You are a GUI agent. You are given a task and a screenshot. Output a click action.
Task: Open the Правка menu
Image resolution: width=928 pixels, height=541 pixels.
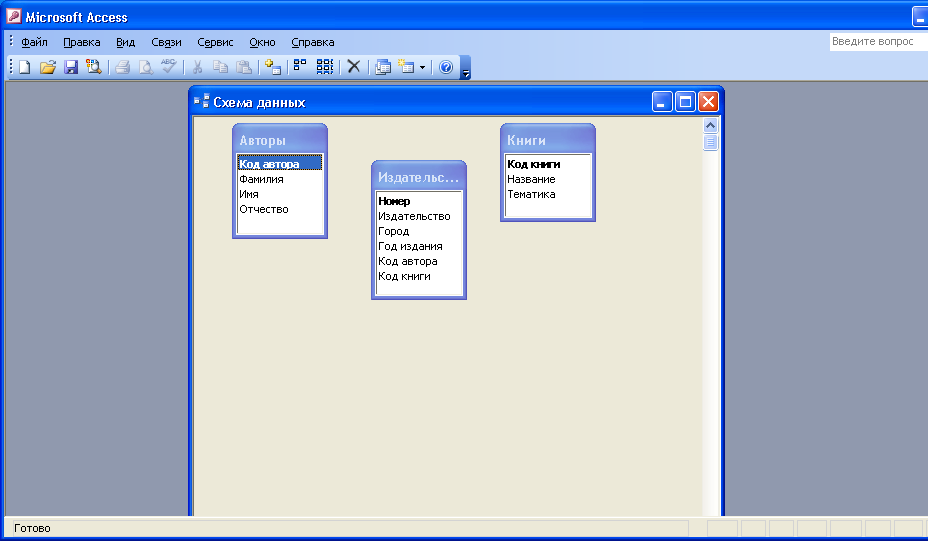coord(82,42)
